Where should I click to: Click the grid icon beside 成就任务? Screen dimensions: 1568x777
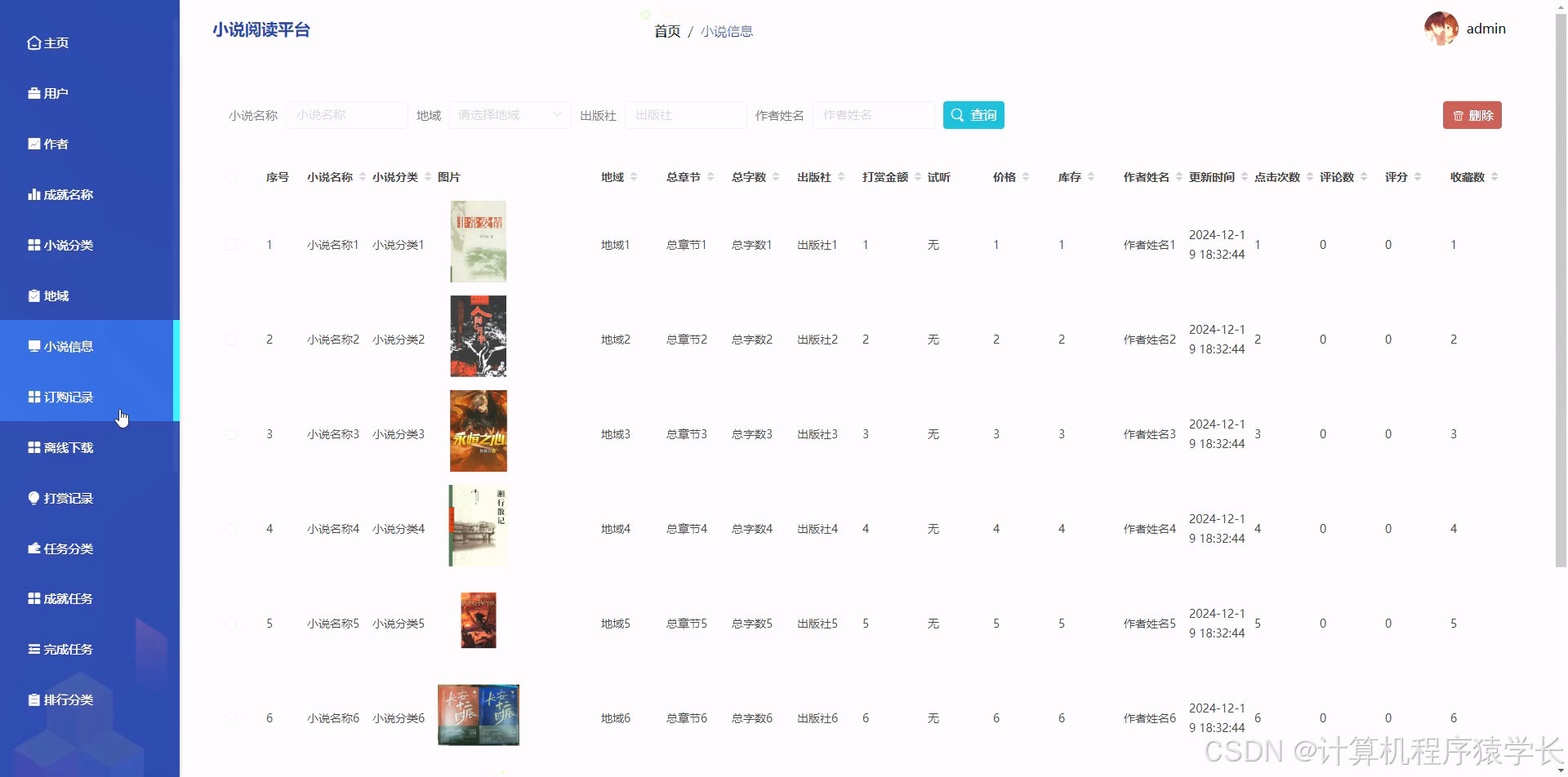click(33, 599)
